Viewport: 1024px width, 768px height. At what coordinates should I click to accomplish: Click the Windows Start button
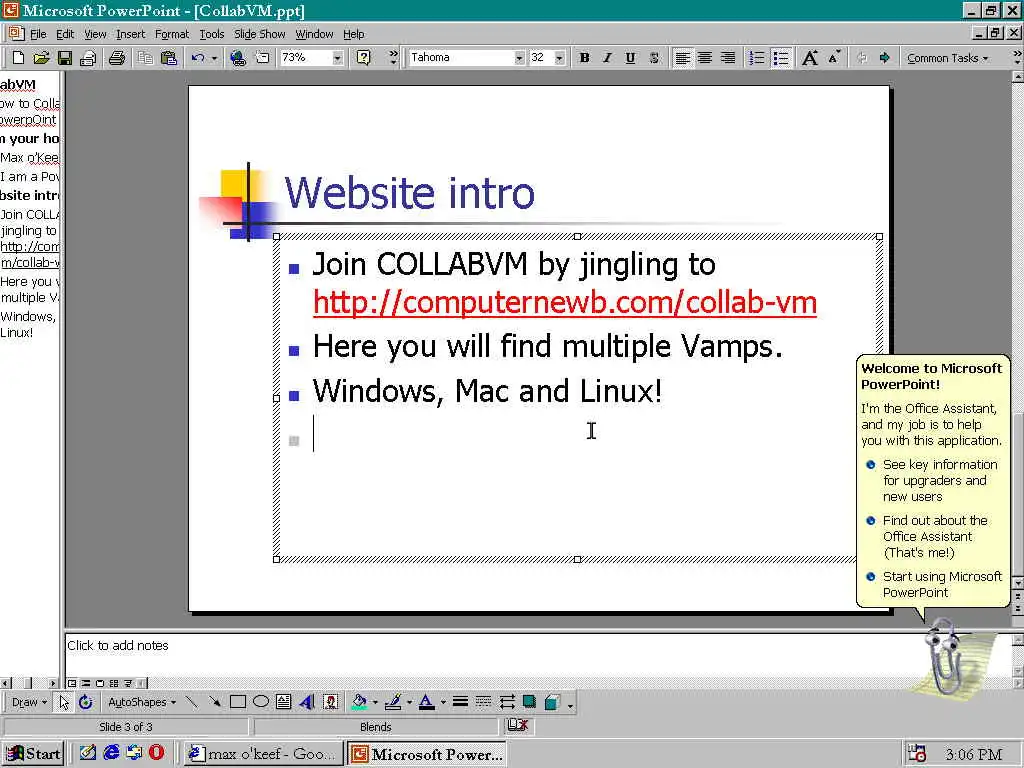34,754
